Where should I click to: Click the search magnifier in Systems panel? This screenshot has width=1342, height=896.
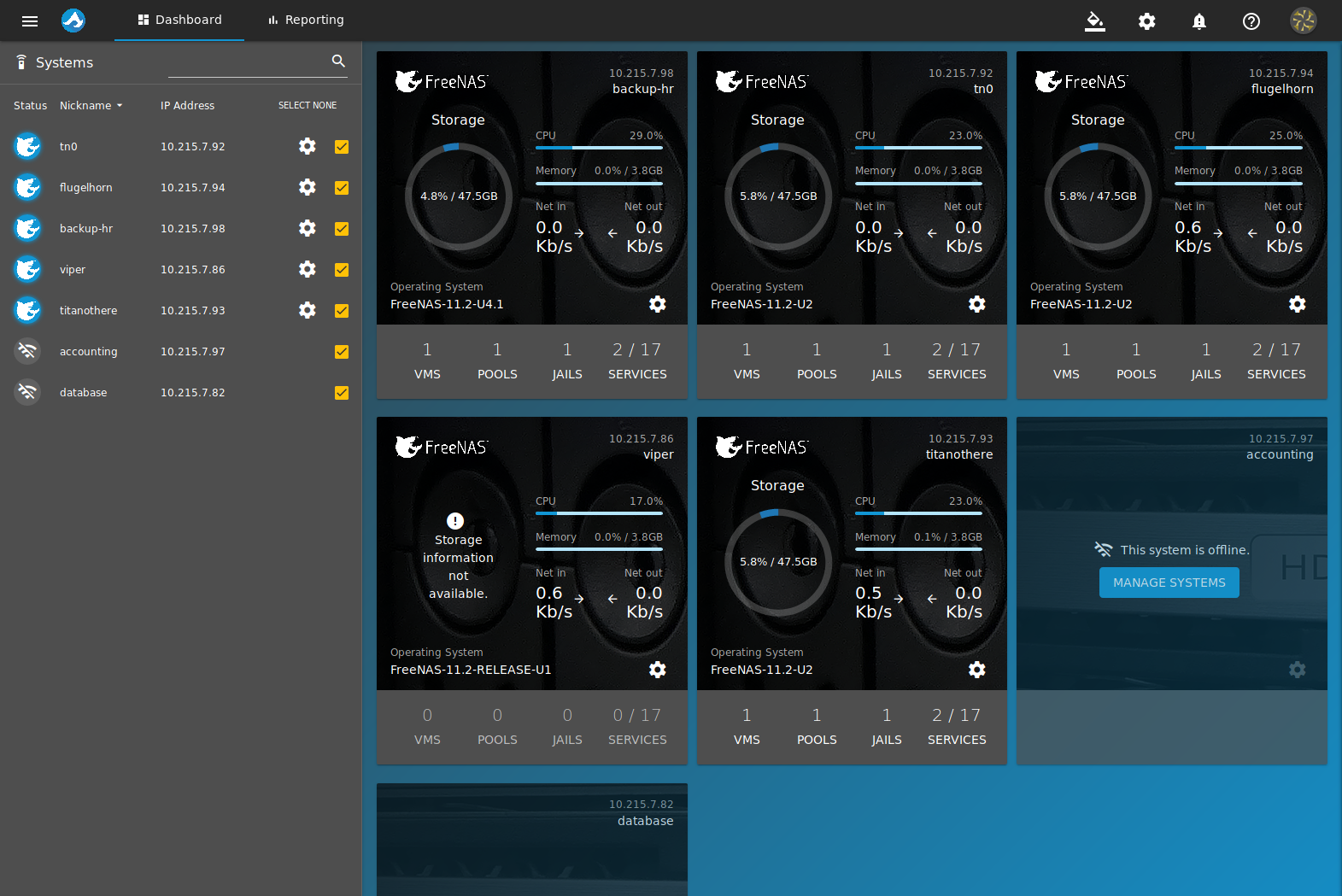point(338,61)
